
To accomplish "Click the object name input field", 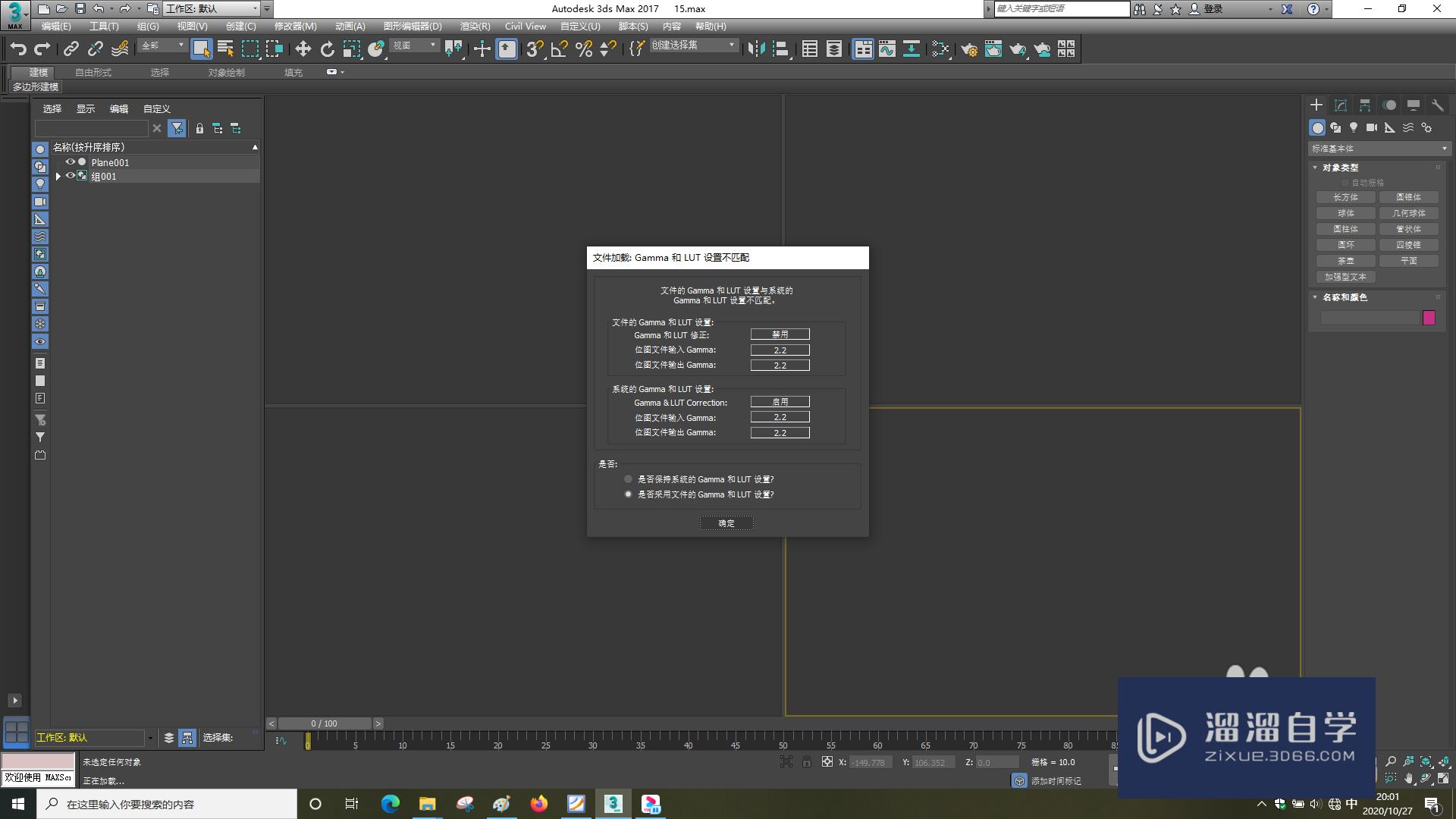I will (1370, 318).
